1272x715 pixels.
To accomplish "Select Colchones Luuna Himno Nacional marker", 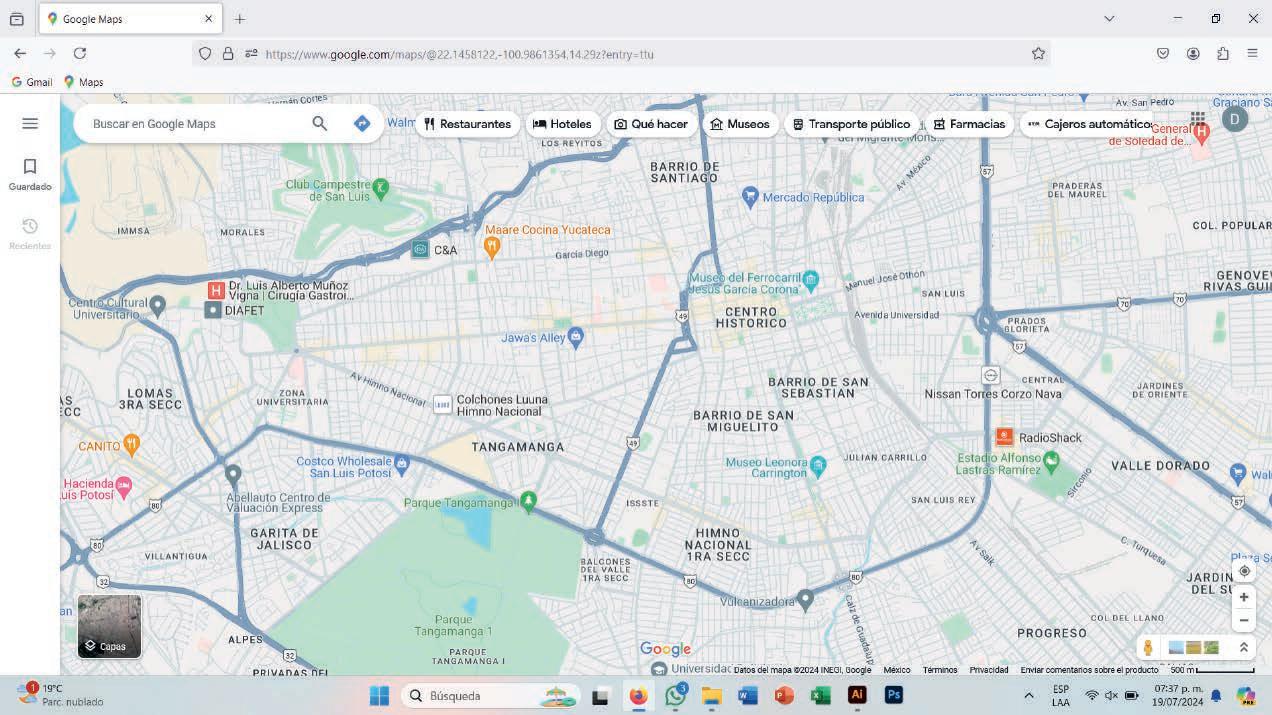I will click(x=442, y=404).
